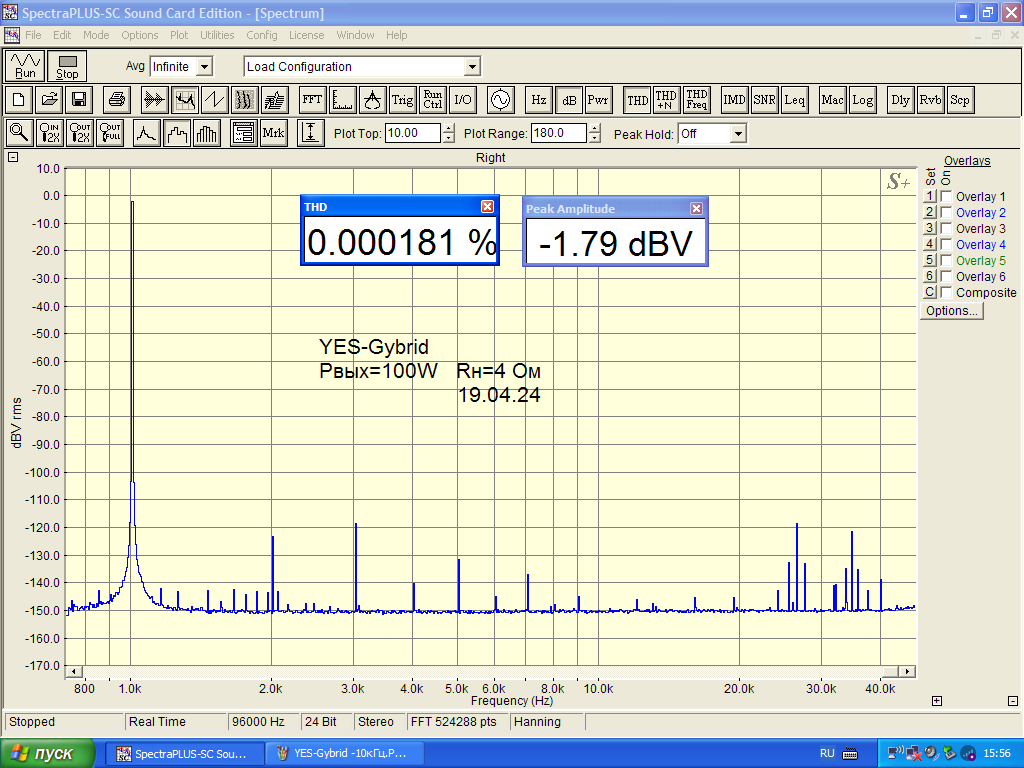1024x768 pixels.
Task: Select the dB toolbar button
Action: pos(569,100)
